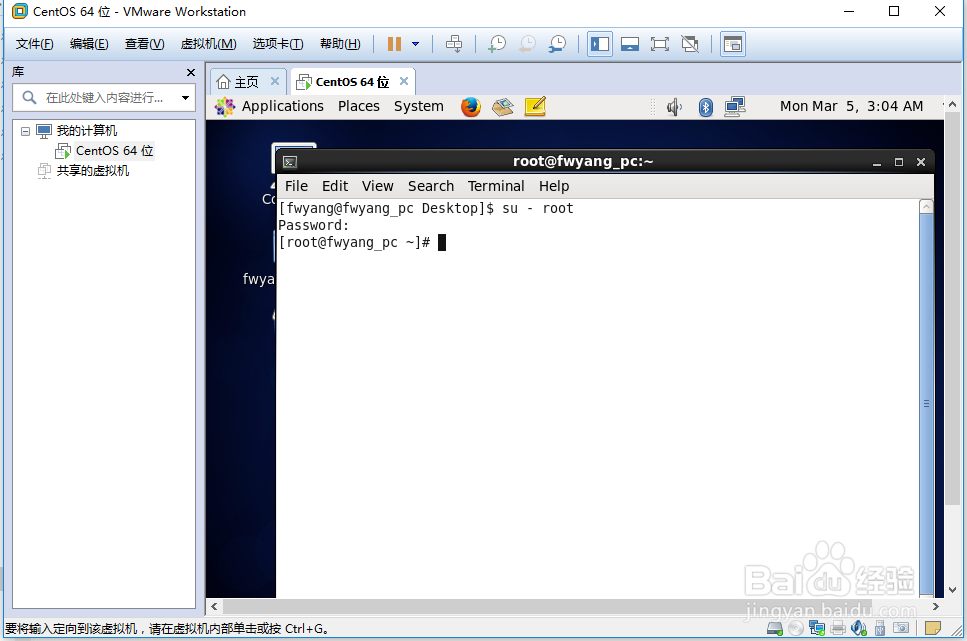
Task: Click the network adapter status bar icon
Action: click(x=817, y=628)
